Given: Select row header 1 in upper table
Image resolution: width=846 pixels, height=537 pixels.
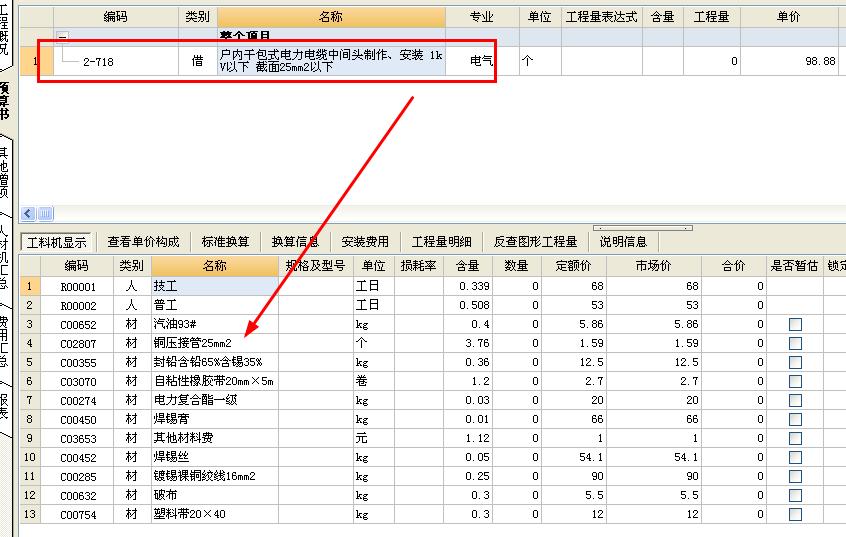Looking at the screenshot, I should pos(36,61).
